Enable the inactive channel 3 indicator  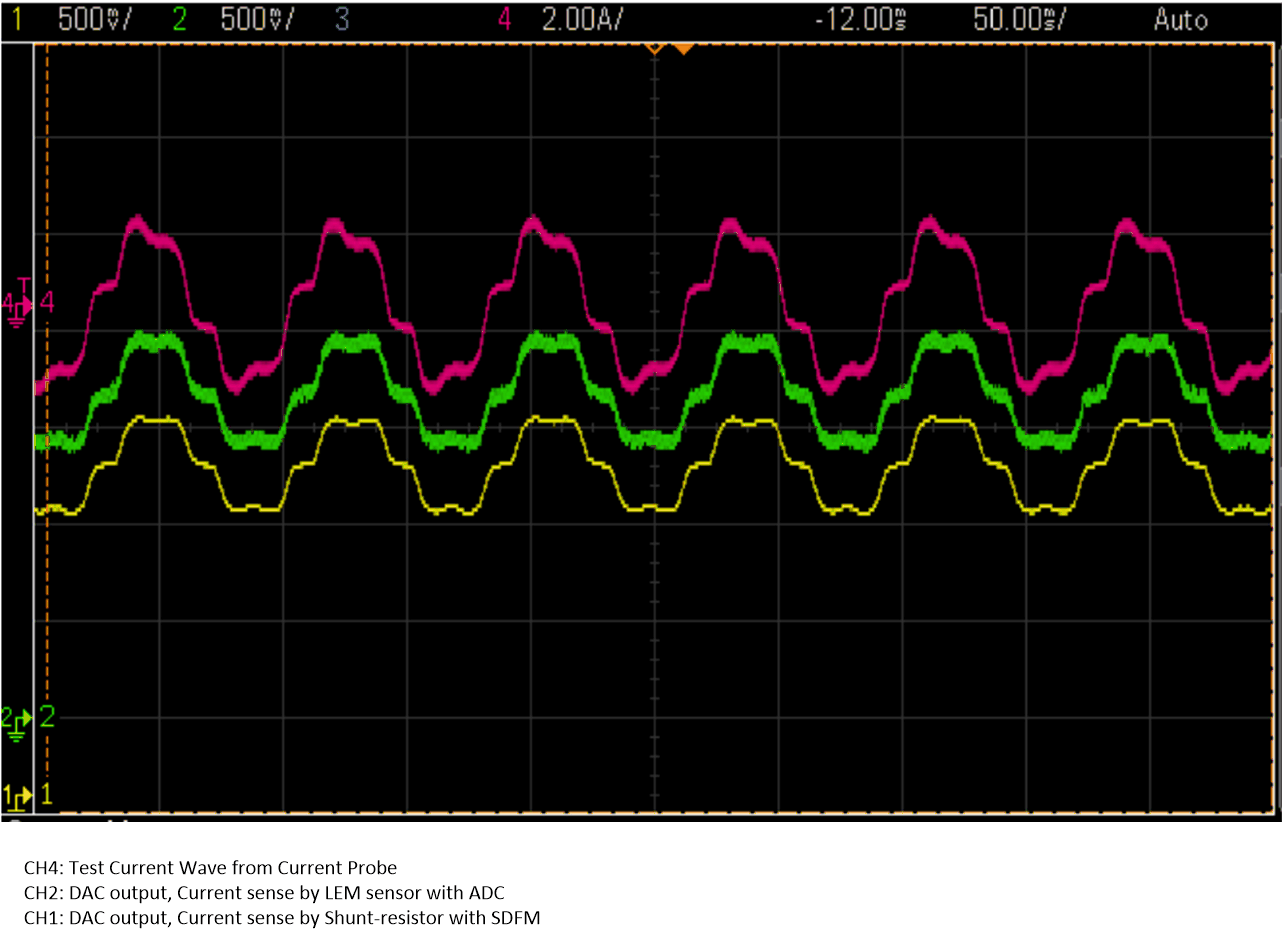[x=343, y=20]
